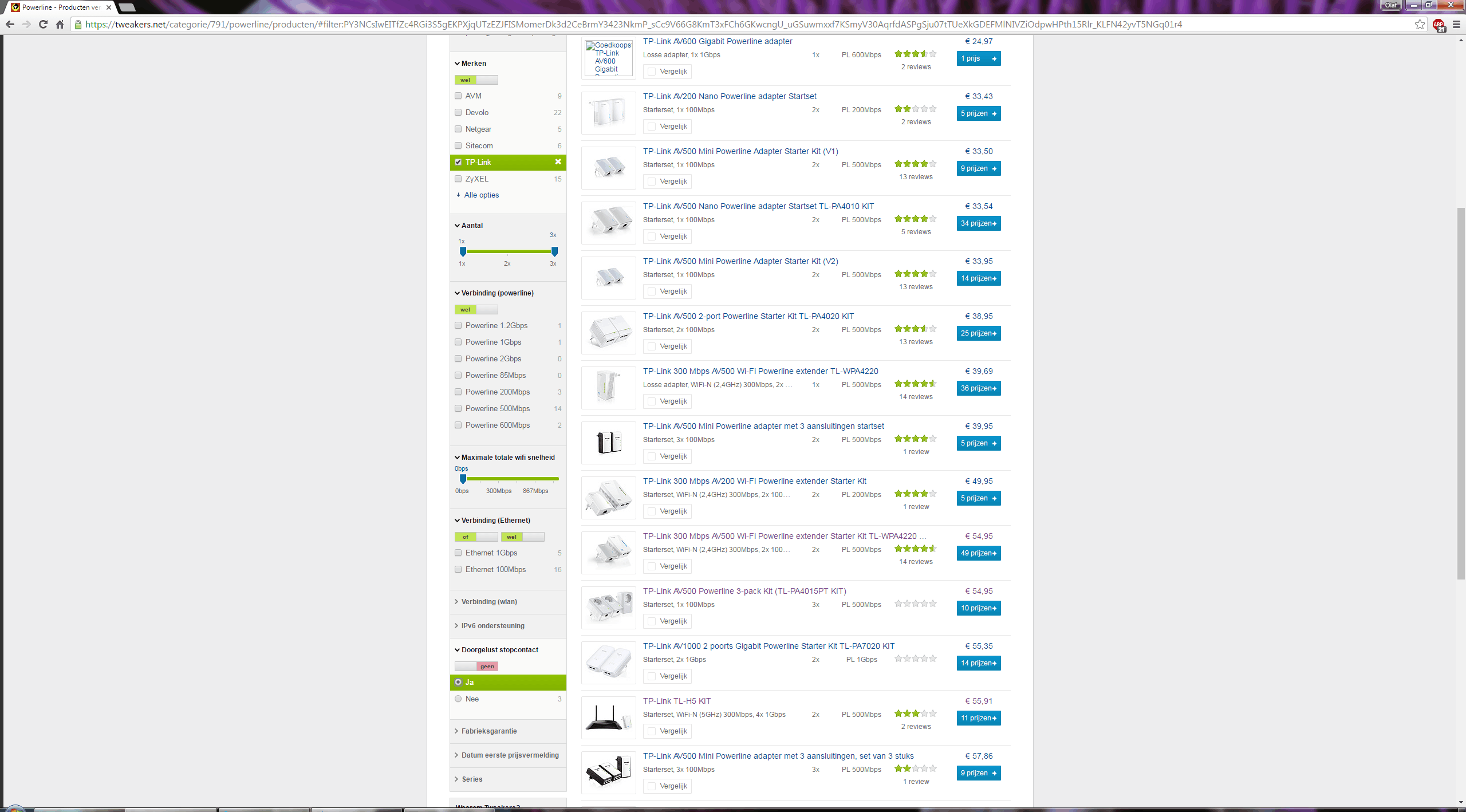
Task: Enable Powerline 500Mbps filter
Action: pyautogui.click(x=458, y=408)
